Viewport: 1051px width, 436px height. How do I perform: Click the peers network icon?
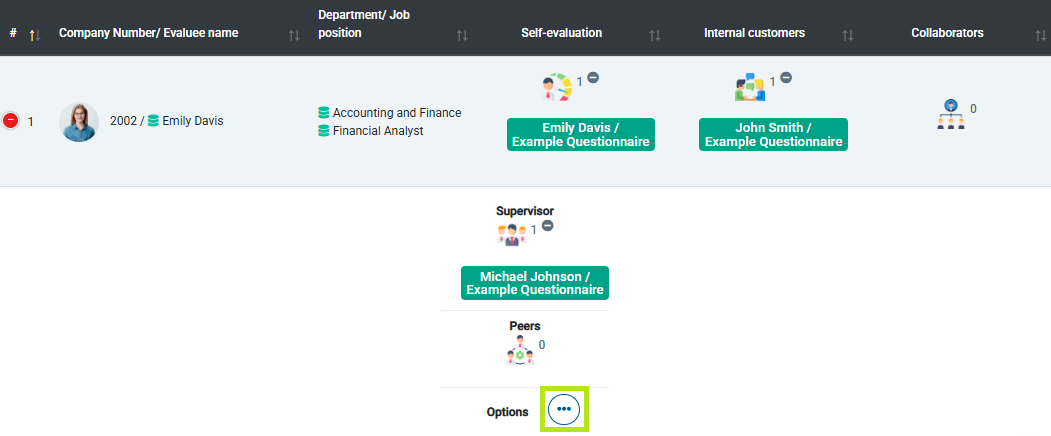point(520,350)
